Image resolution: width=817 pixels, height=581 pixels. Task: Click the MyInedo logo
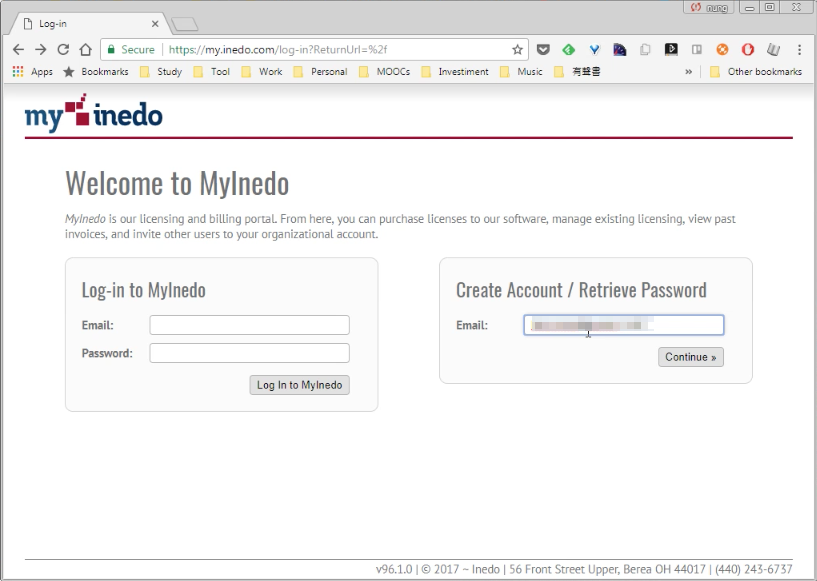(x=94, y=113)
